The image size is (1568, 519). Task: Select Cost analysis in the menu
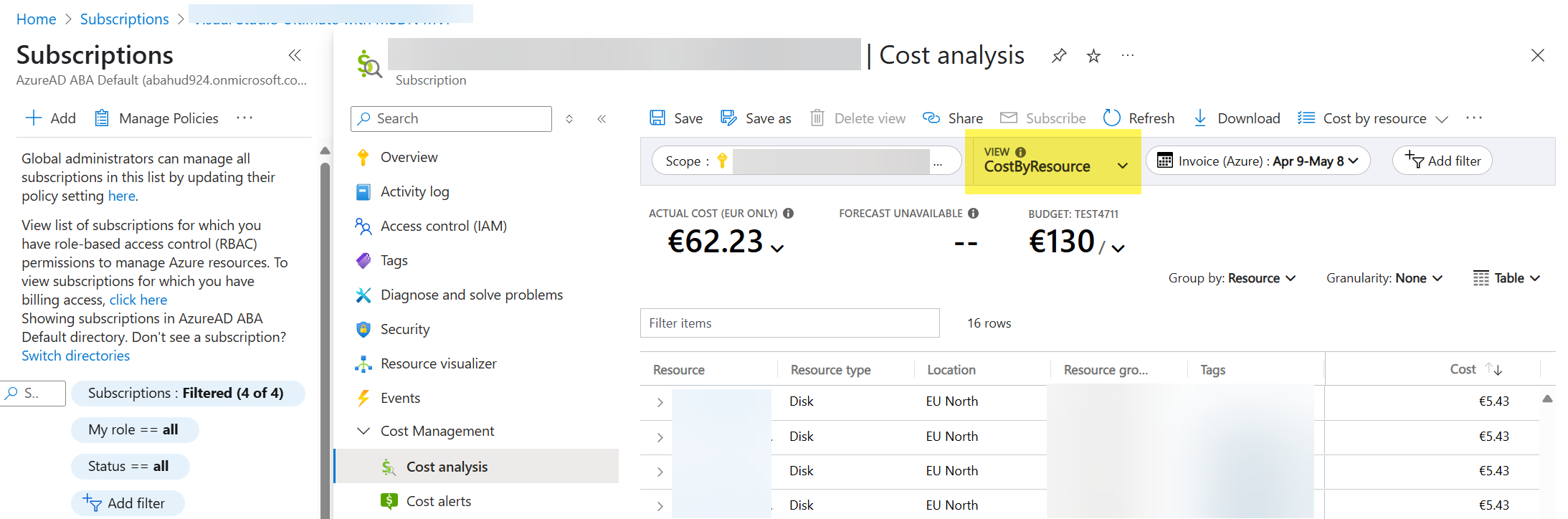click(x=476, y=467)
